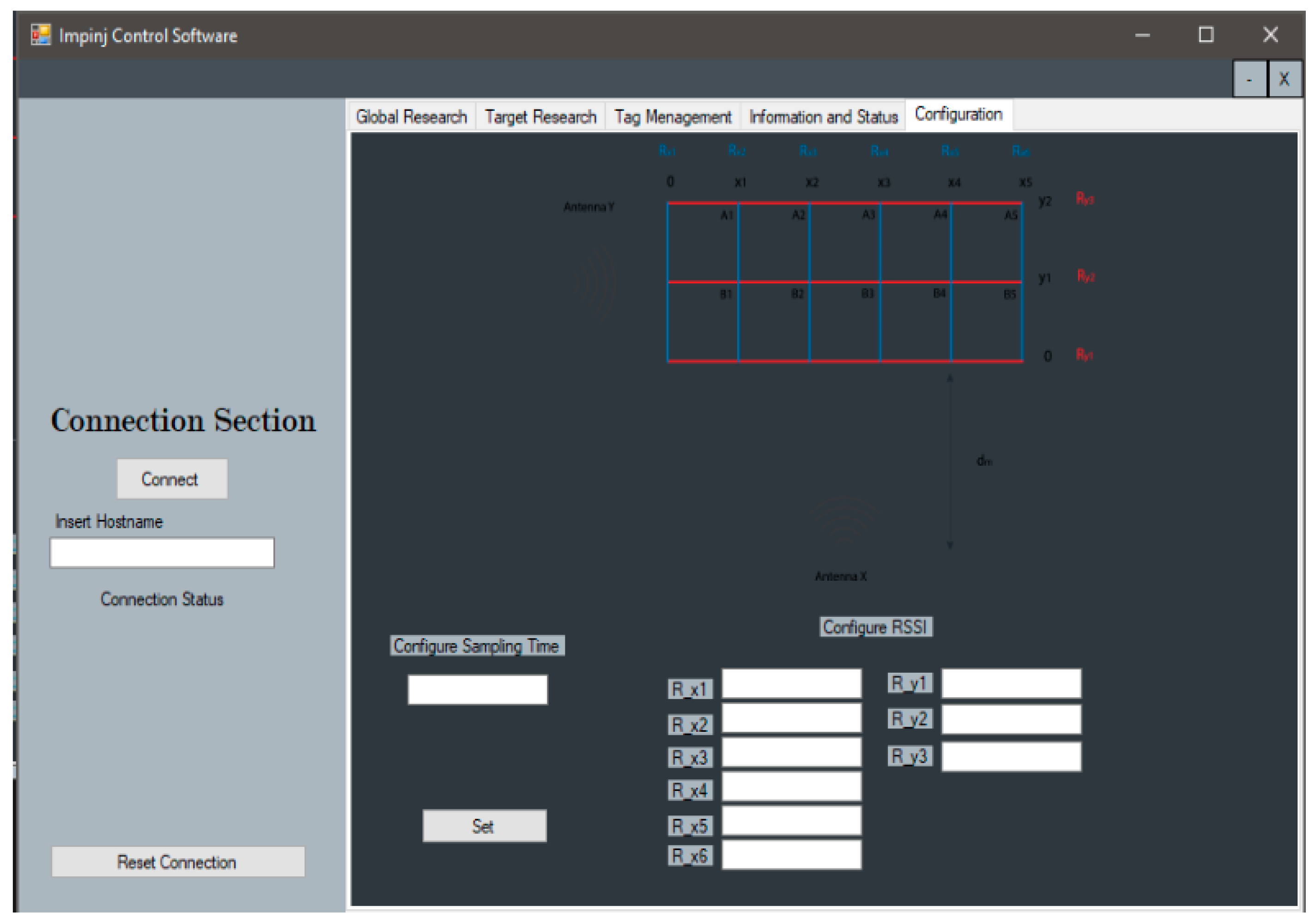
Task: Click the Set button
Action: (x=485, y=826)
